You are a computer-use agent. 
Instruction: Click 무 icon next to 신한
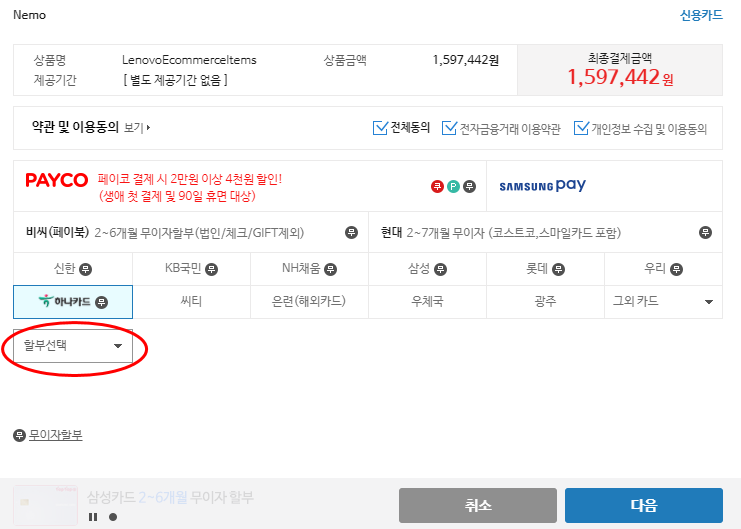[x=86, y=269]
